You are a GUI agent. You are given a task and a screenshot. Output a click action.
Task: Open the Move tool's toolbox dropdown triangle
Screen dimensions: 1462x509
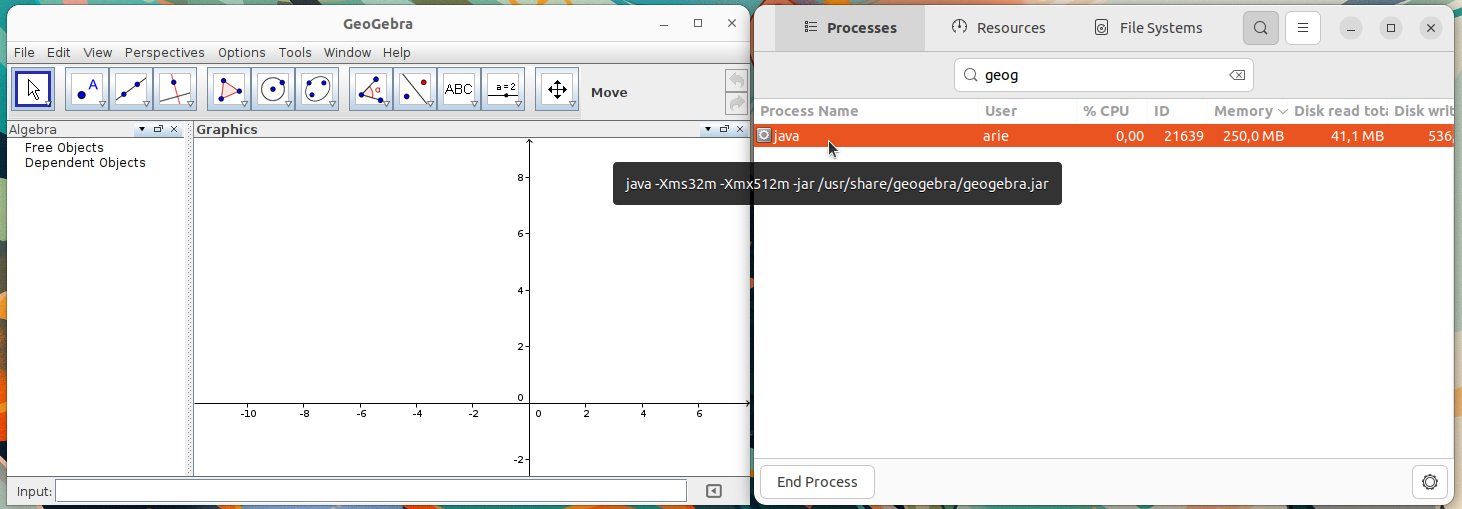48,103
